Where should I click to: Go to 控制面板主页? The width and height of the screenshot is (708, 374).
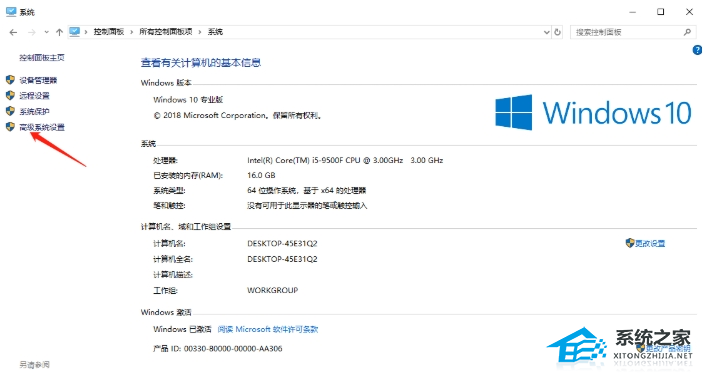[x=42, y=58]
